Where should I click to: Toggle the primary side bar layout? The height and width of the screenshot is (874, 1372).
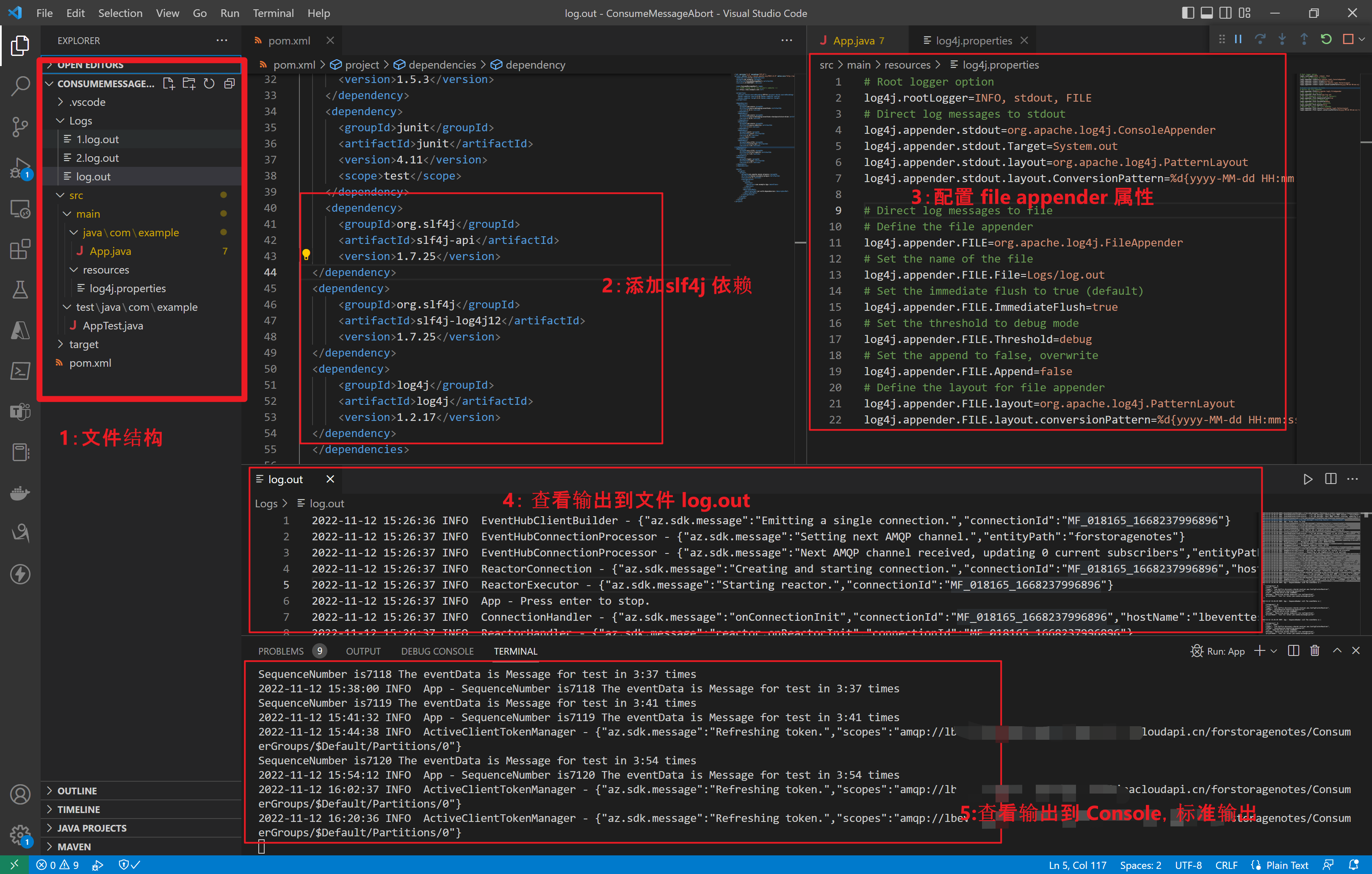pos(1188,13)
